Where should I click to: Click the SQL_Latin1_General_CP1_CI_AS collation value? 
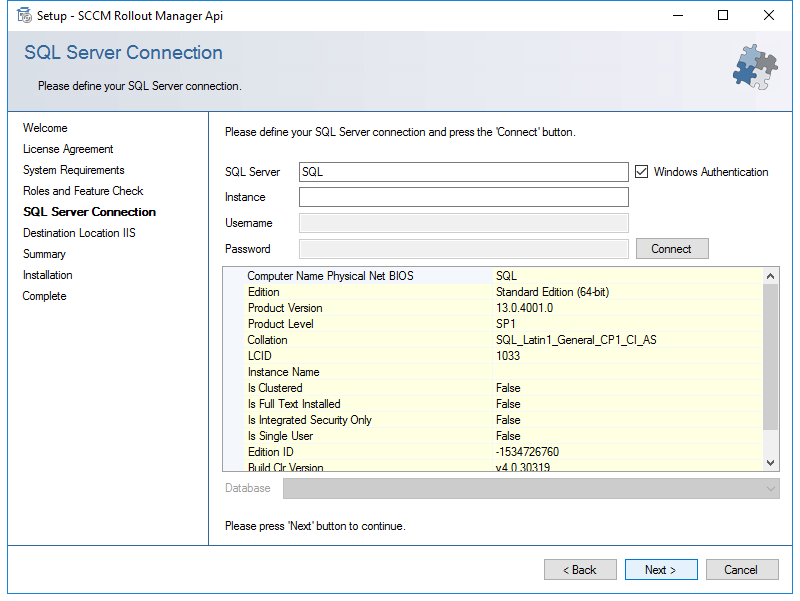[x=576, y=340]
